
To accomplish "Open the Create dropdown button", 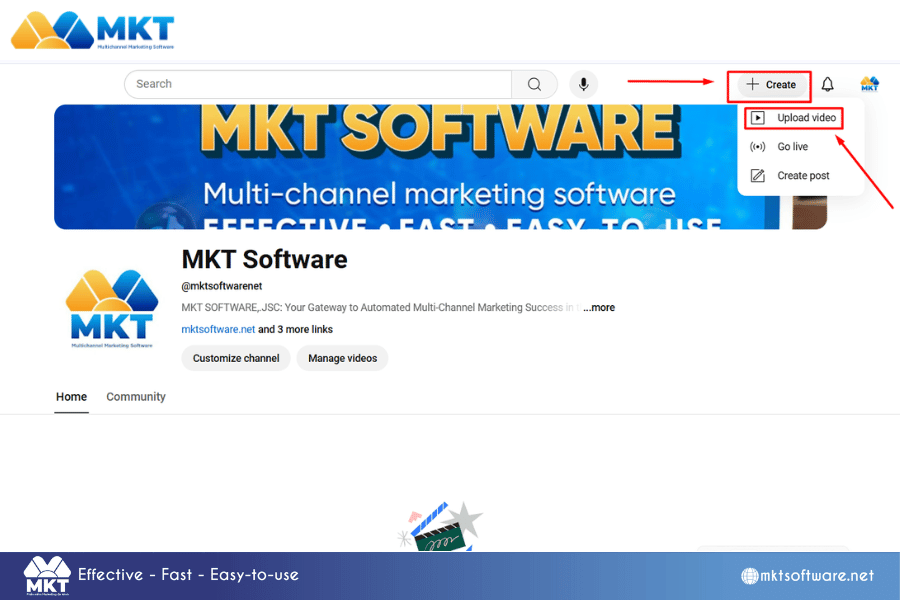I will [769, 84].
